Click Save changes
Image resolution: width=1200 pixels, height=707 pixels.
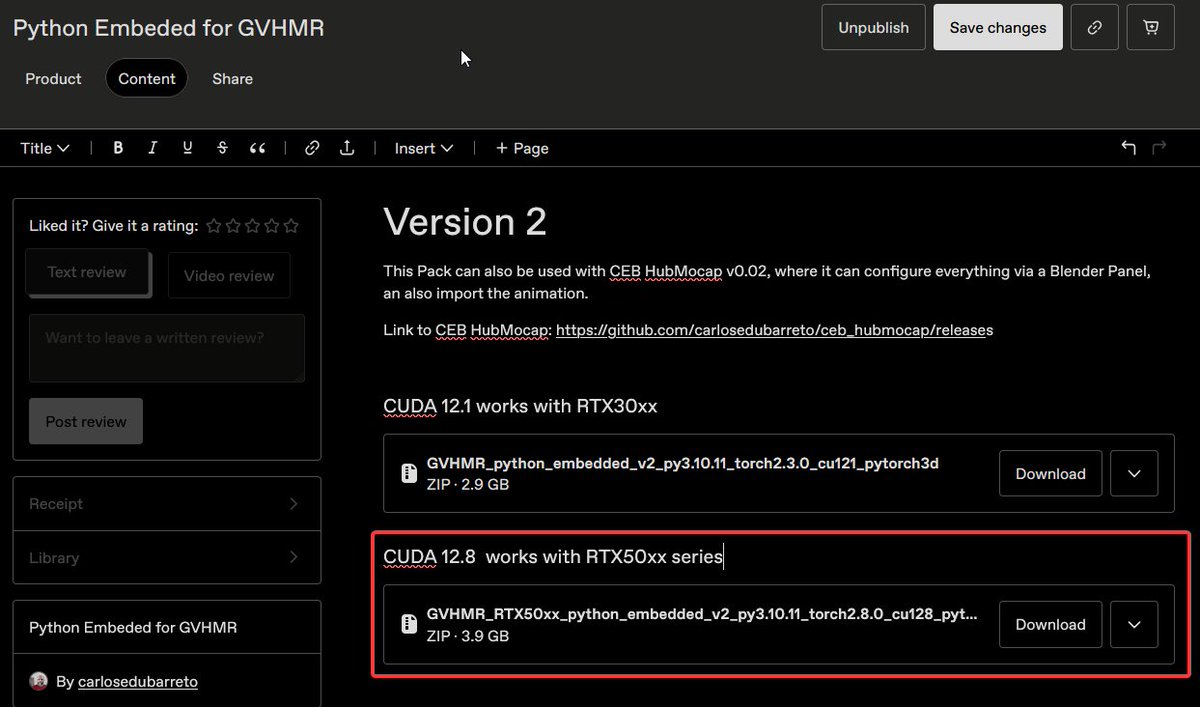998,28
